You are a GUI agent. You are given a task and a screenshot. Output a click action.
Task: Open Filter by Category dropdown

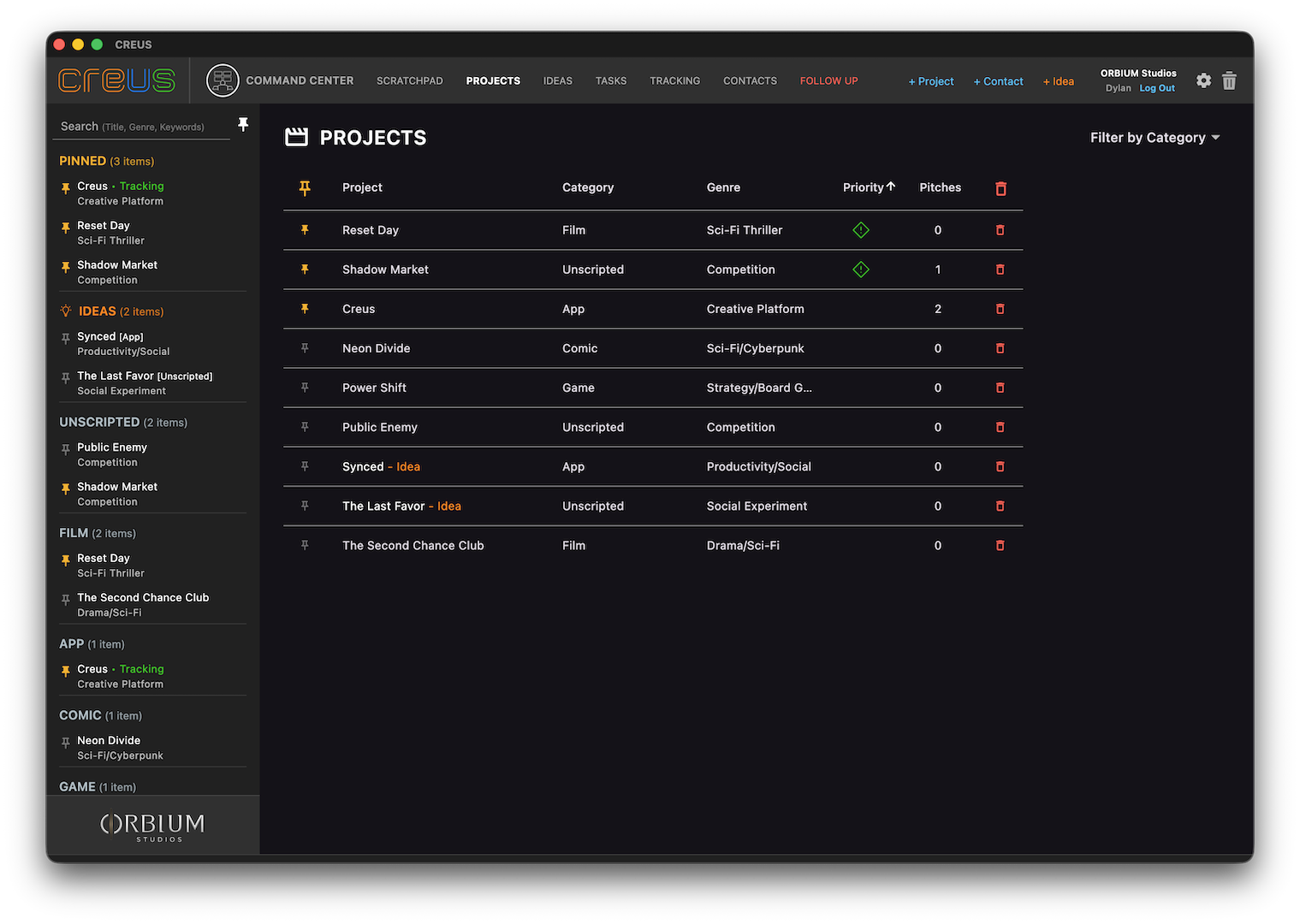1154,138
